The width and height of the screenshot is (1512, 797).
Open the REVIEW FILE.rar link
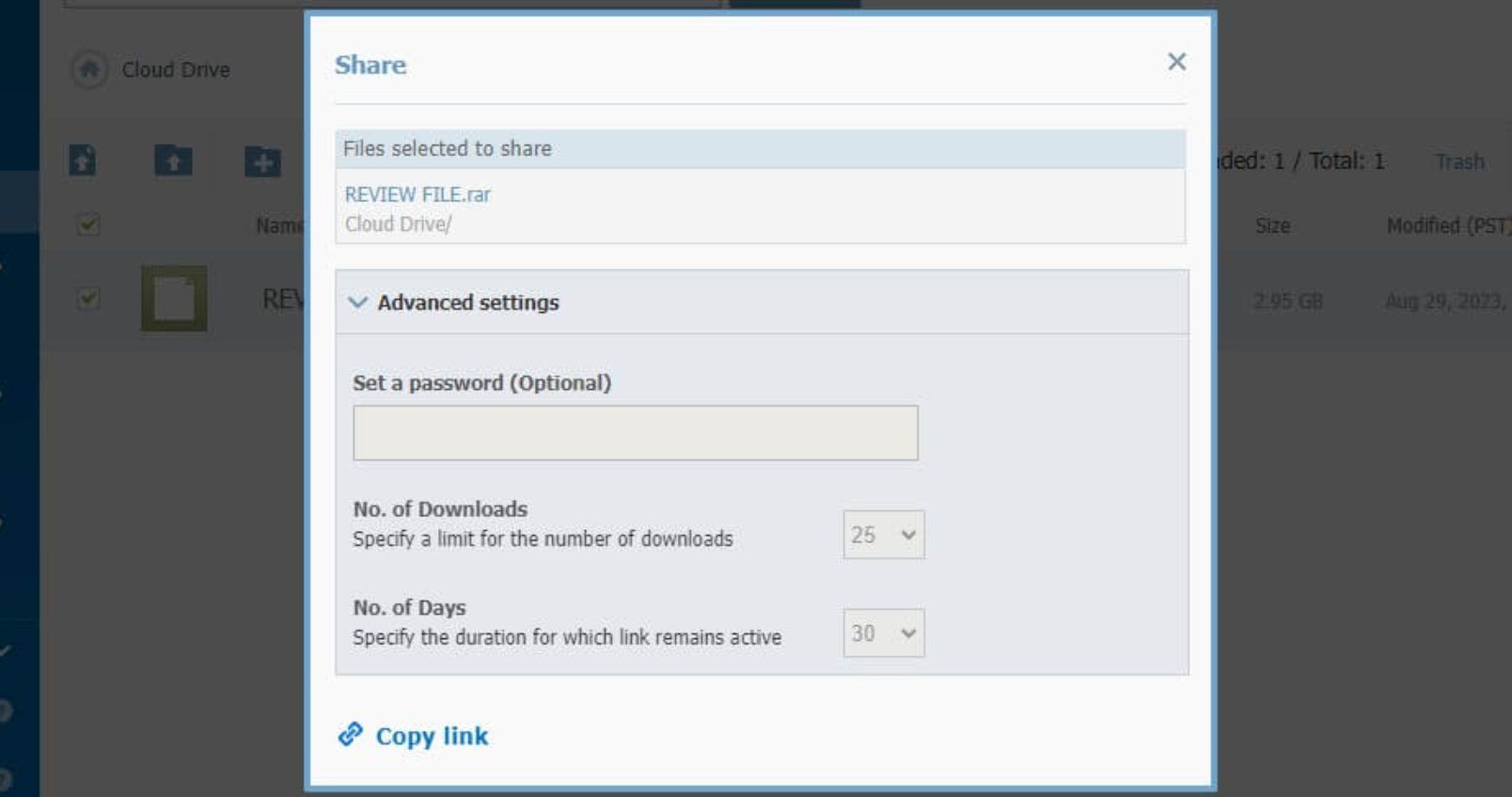[x=417, y=195]
